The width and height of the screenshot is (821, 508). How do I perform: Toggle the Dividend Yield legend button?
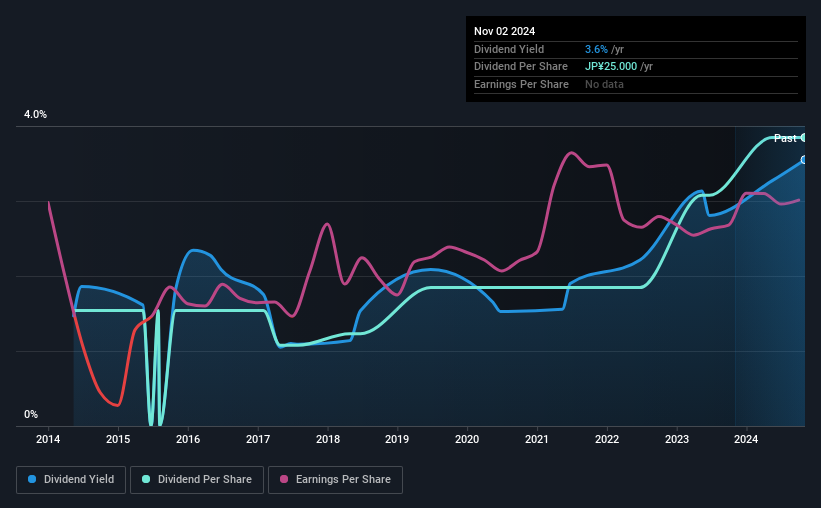coord(71,479)
